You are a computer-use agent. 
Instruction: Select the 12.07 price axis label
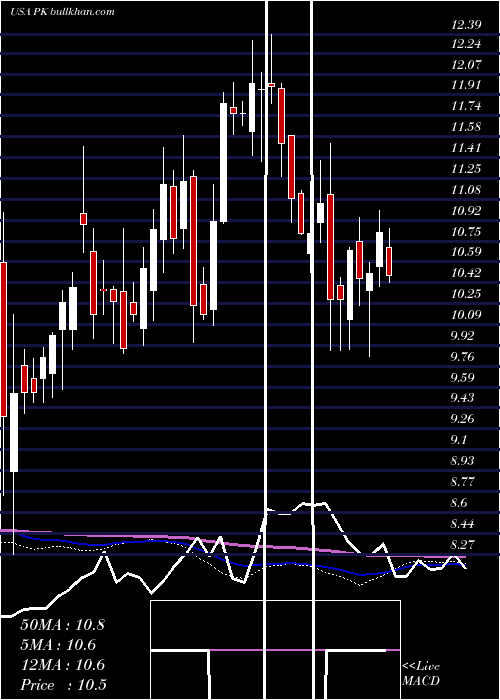(x=466, y=65)
